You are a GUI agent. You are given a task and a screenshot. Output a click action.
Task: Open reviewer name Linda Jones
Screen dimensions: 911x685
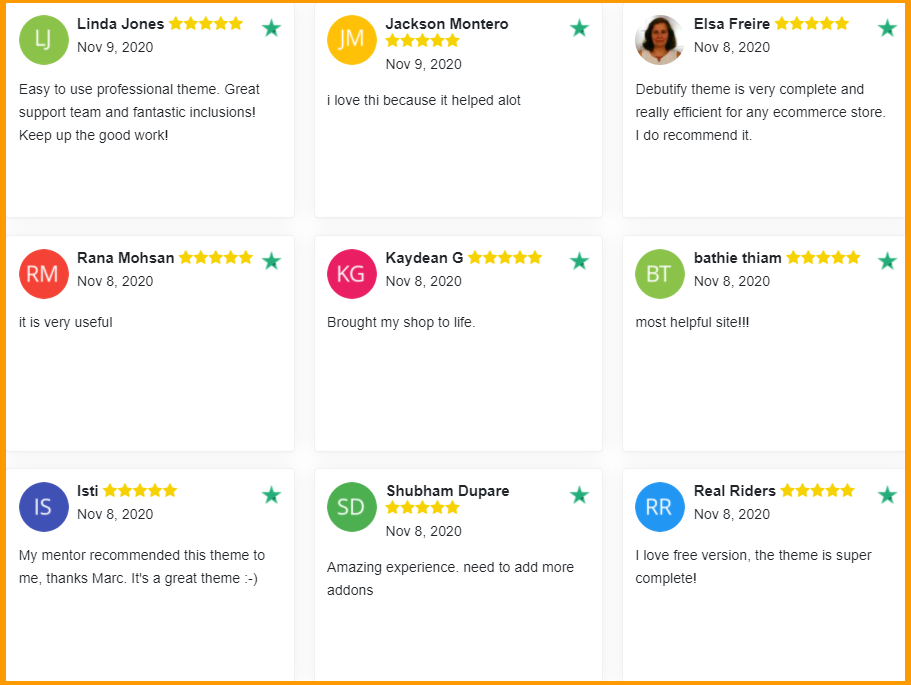click(x=120, y=24)
